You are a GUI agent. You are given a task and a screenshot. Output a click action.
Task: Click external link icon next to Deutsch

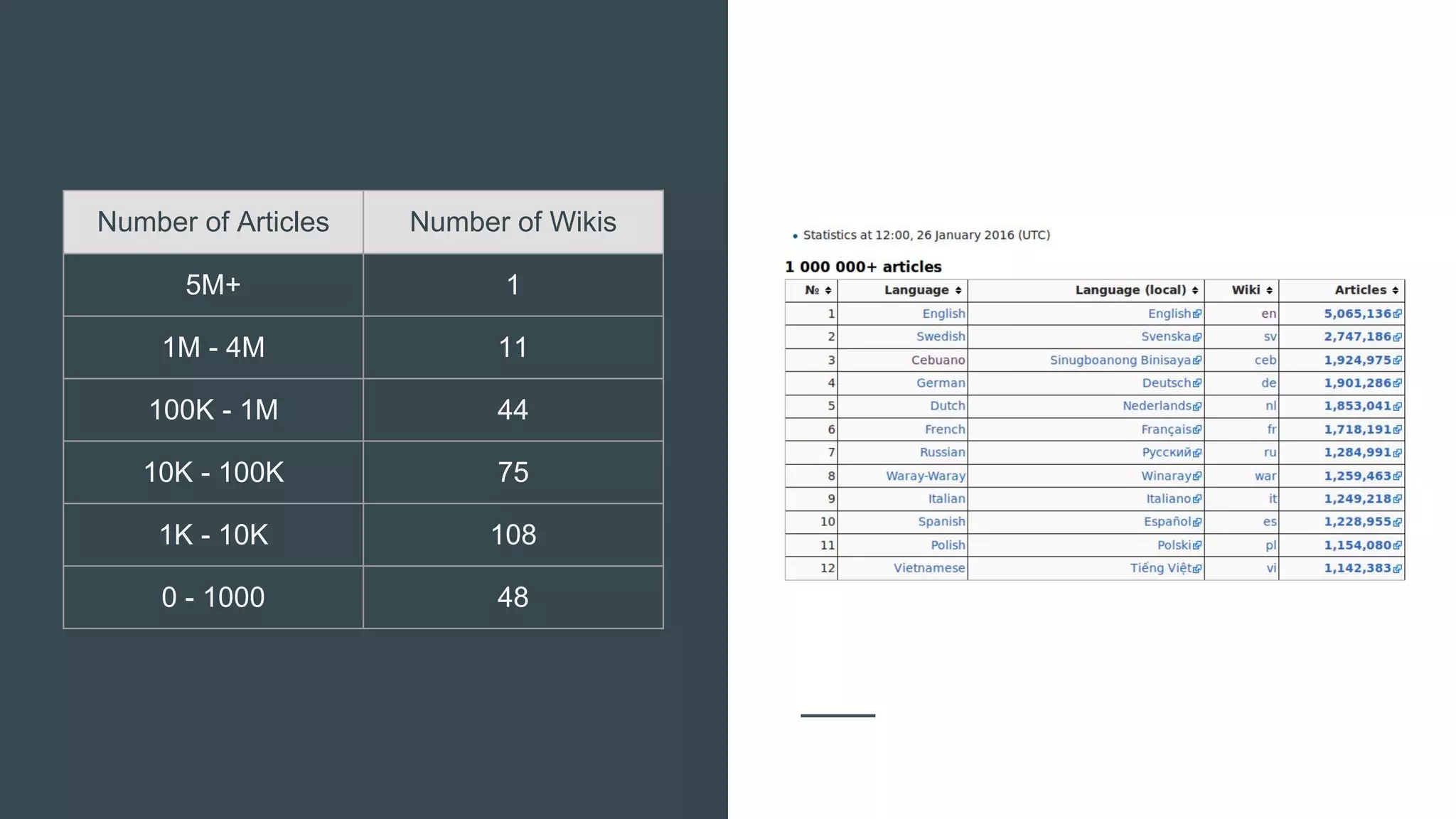point(1198,384)
